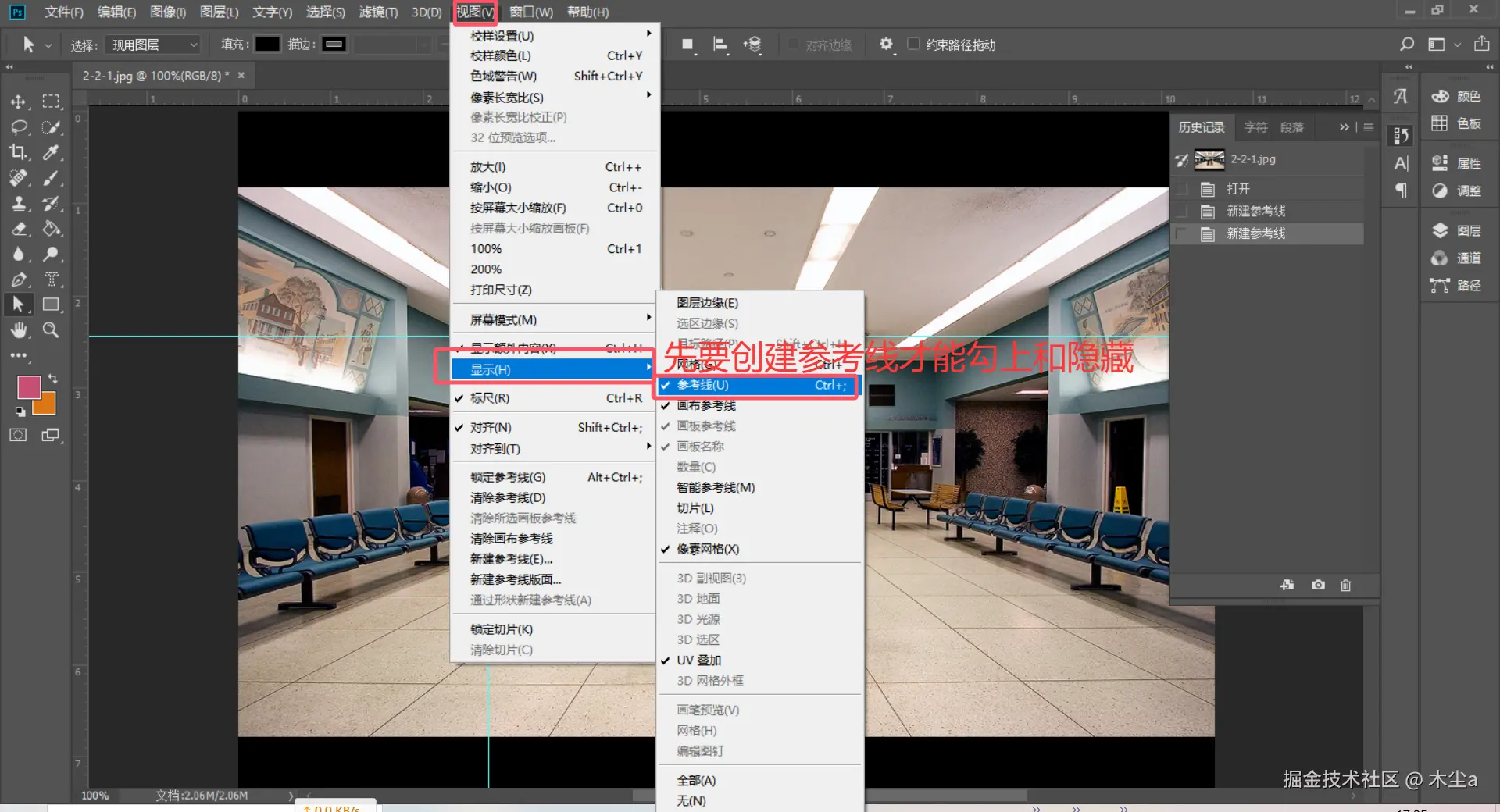Enable the 约束路径拖动 checkbox
Screen dimensions: 1500x812
click(x=913, y=44)
